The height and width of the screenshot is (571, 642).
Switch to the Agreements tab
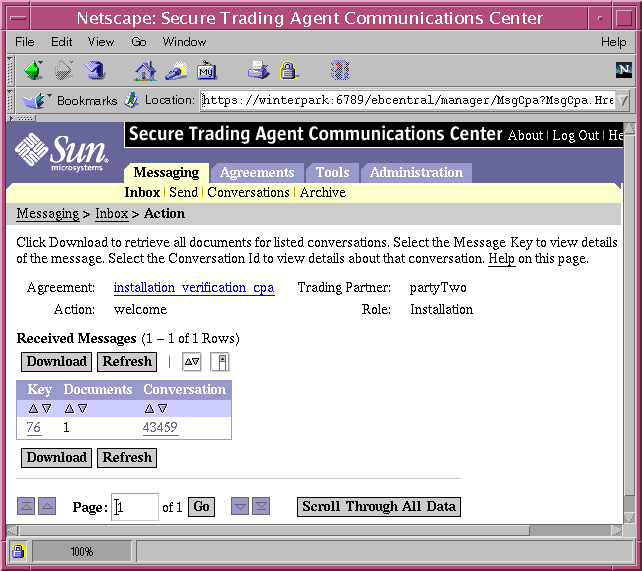click(x=257, y=172)
